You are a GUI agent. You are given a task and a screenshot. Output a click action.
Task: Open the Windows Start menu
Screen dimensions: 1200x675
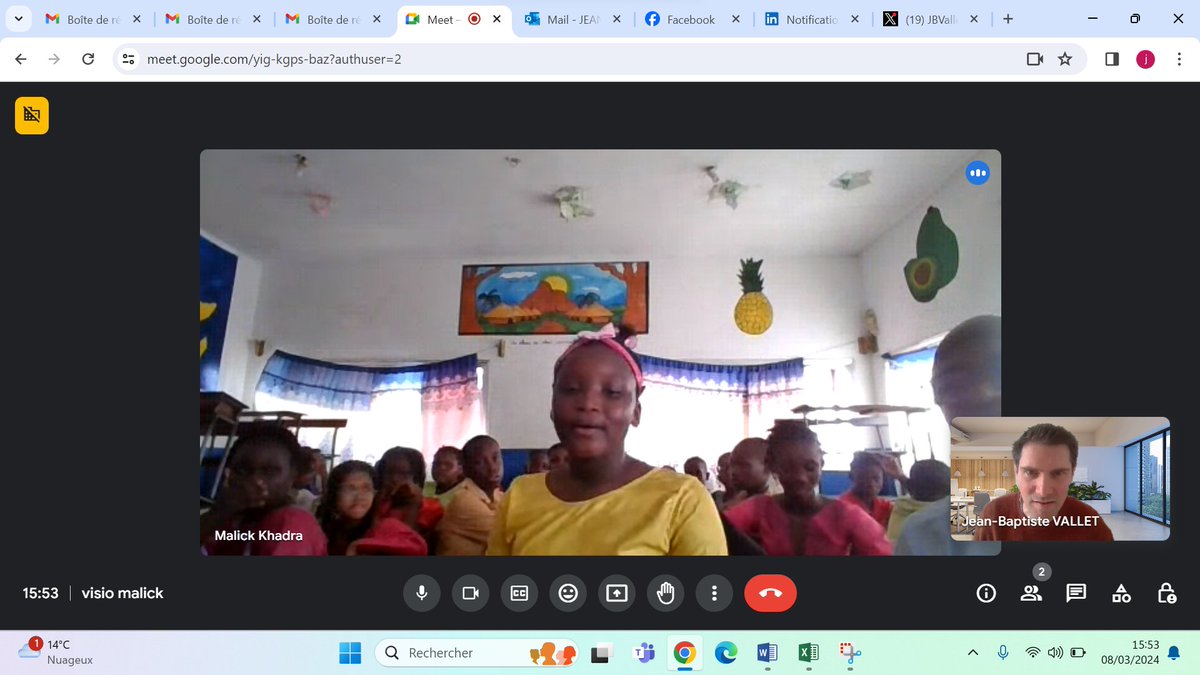click(350, 653)
